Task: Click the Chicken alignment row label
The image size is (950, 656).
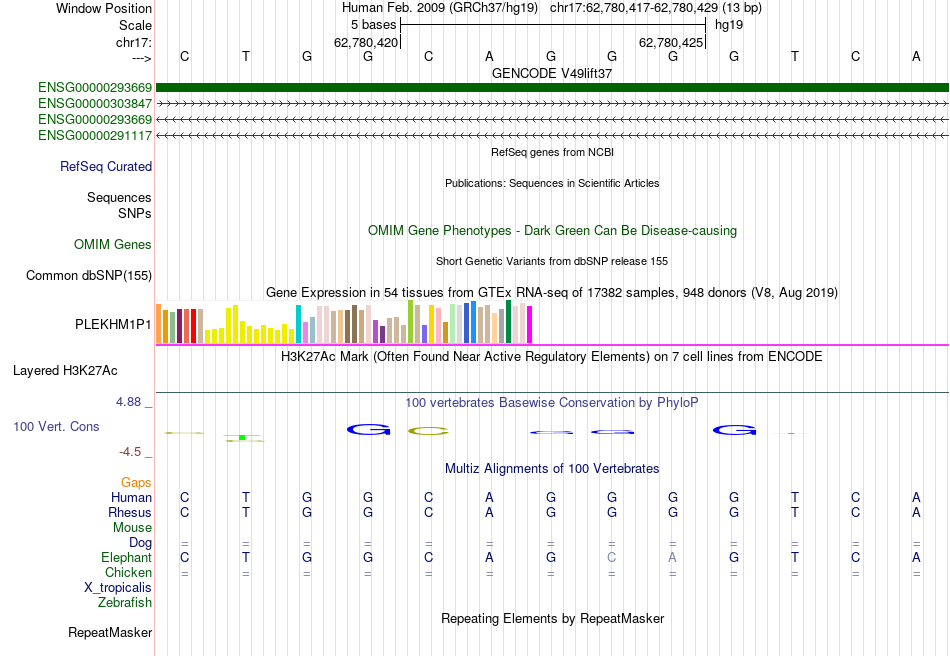Action: click(128, 572)
